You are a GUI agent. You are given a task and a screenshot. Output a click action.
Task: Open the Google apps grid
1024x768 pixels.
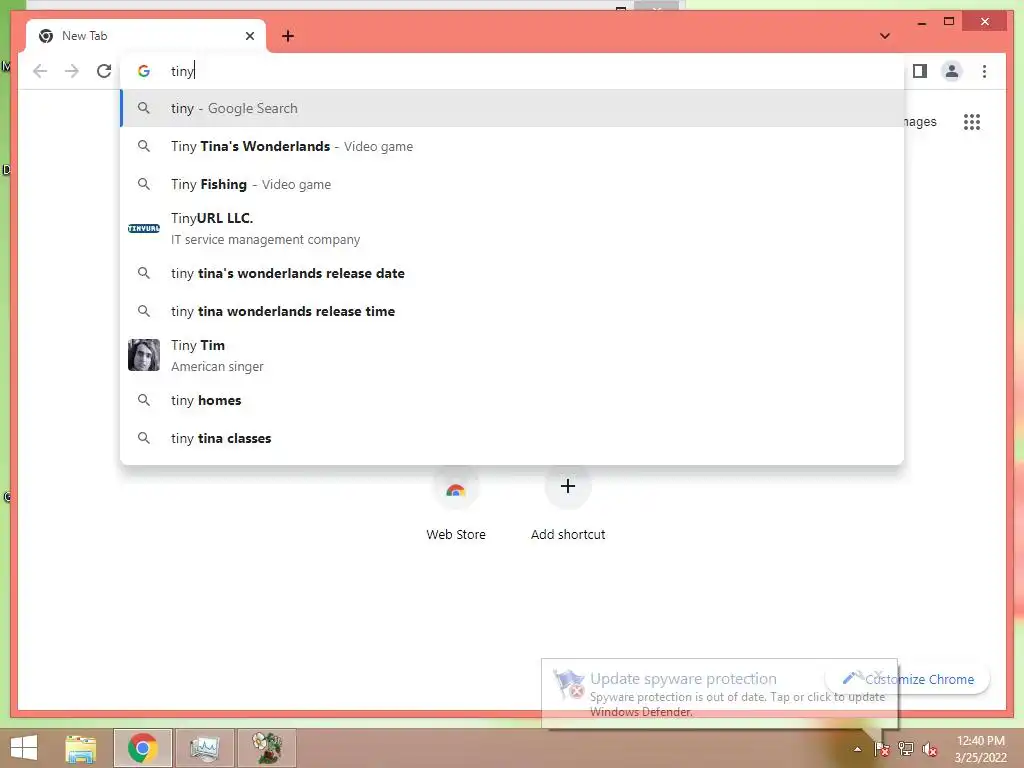[x=972, y=122]
